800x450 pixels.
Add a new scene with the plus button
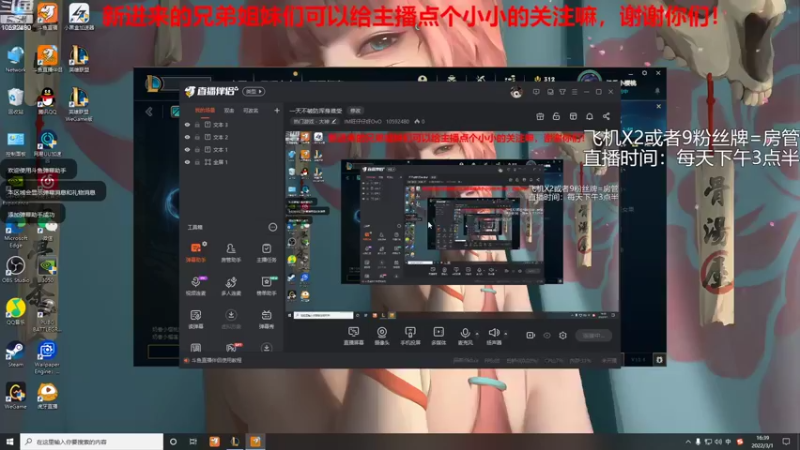(x=277, y=110)
